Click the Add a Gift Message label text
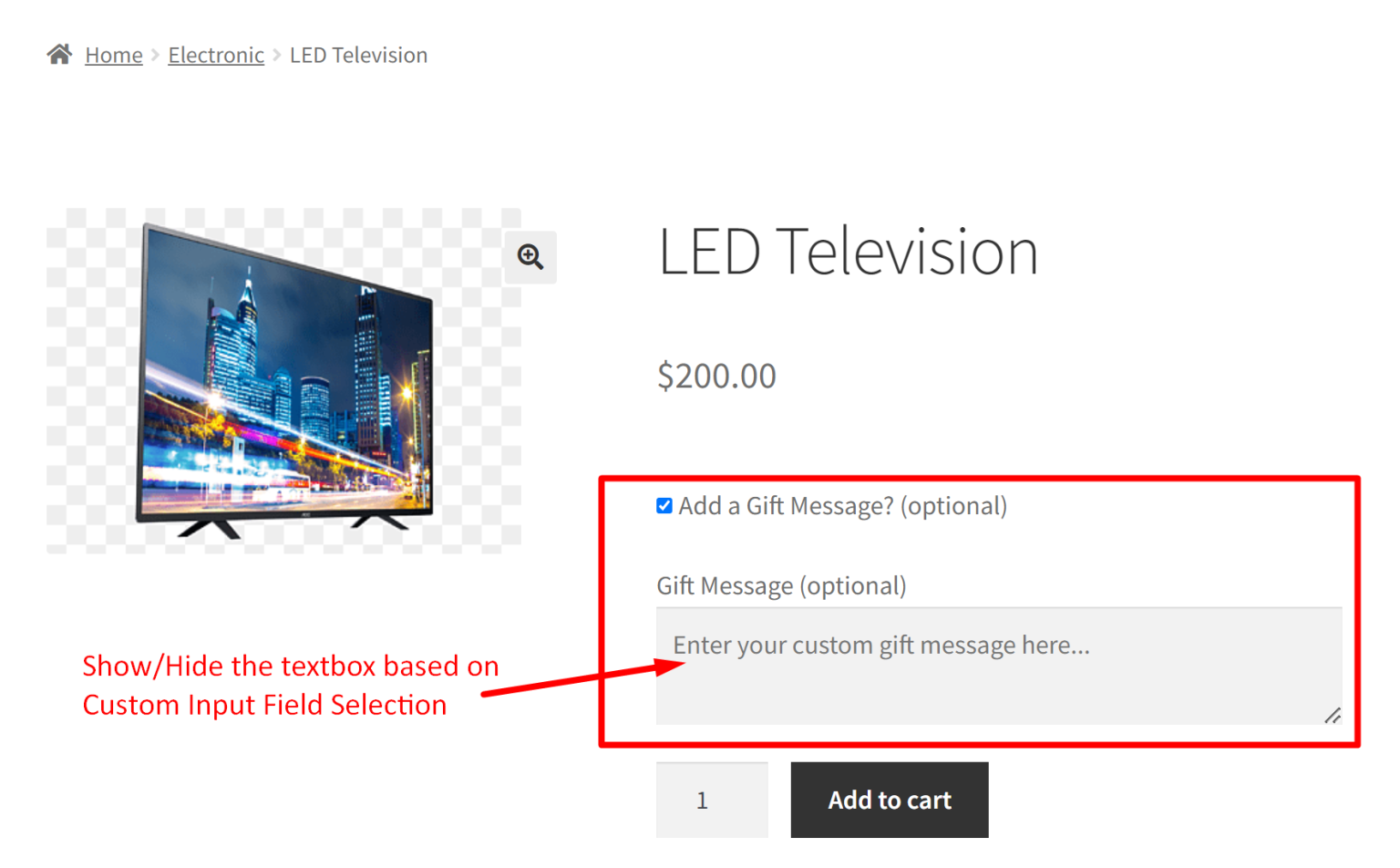Screen dimensions: 1400x868 842,505
